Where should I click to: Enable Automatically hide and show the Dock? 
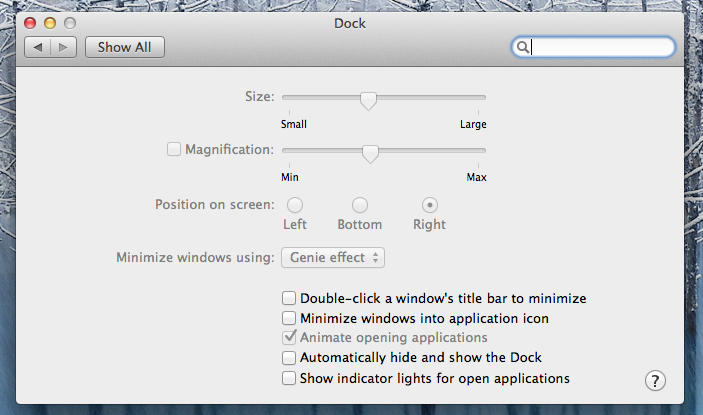point(289,358)
